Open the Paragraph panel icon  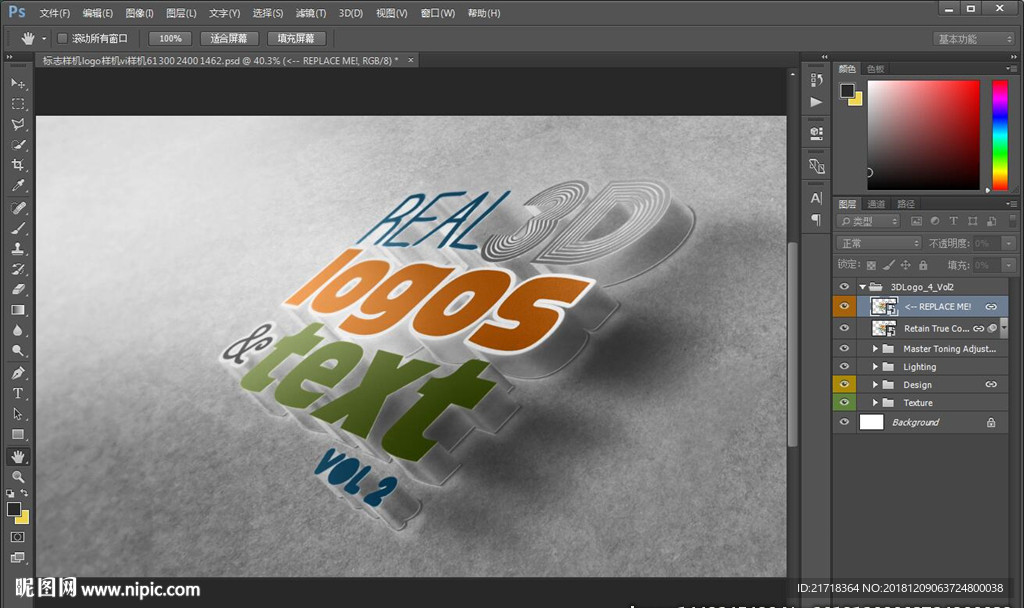(x=816, y=219)
